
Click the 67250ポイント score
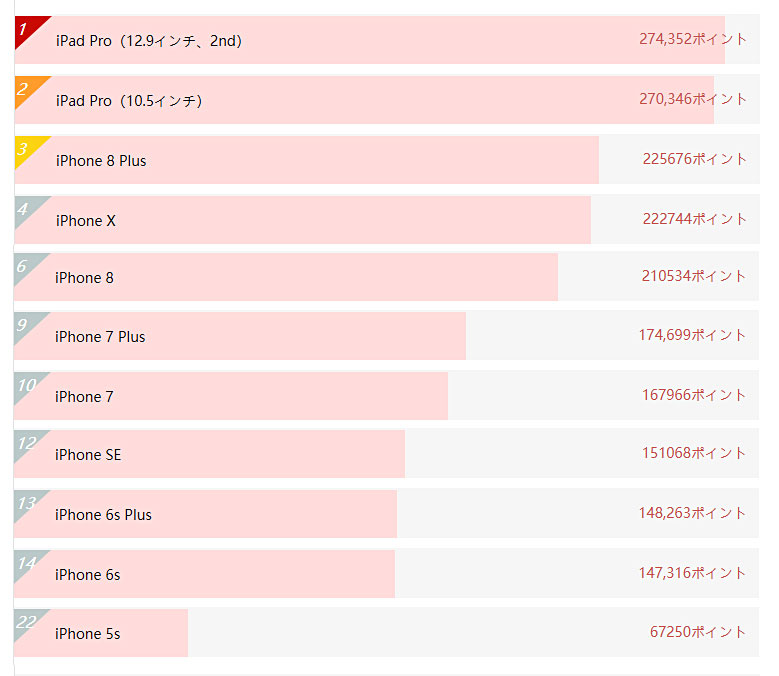pos(698,632)
